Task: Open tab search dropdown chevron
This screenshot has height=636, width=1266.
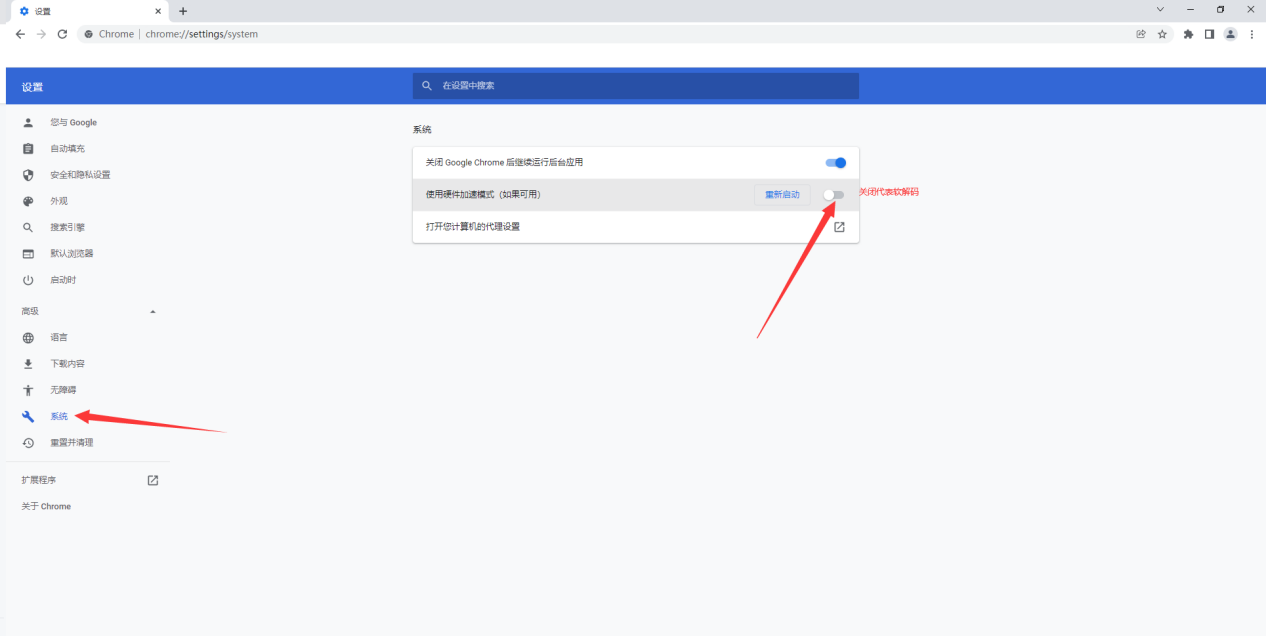Action: (1160, 9)
